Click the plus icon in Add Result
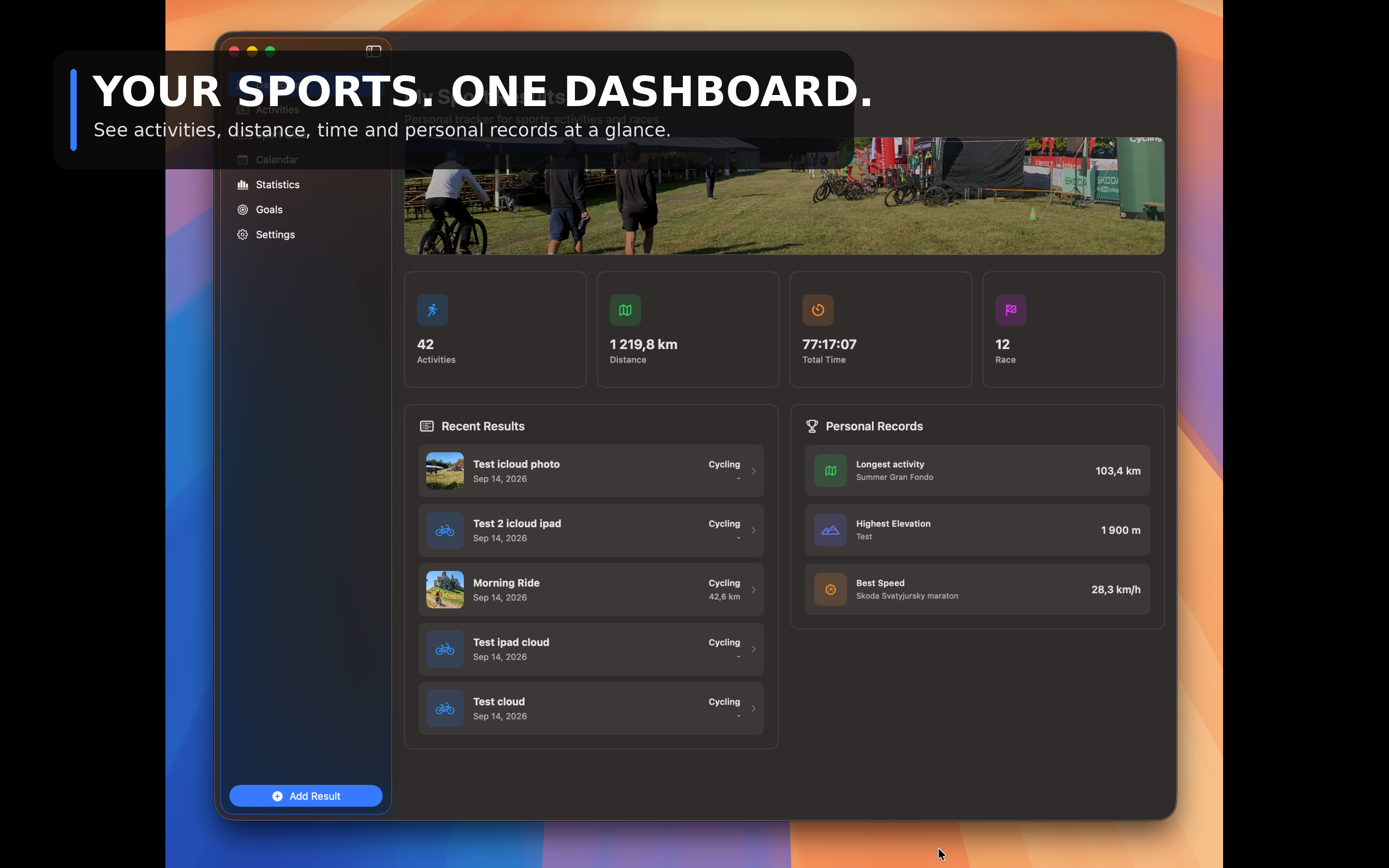Viewport: 1389px width, 868px height. tap(277, 796)
